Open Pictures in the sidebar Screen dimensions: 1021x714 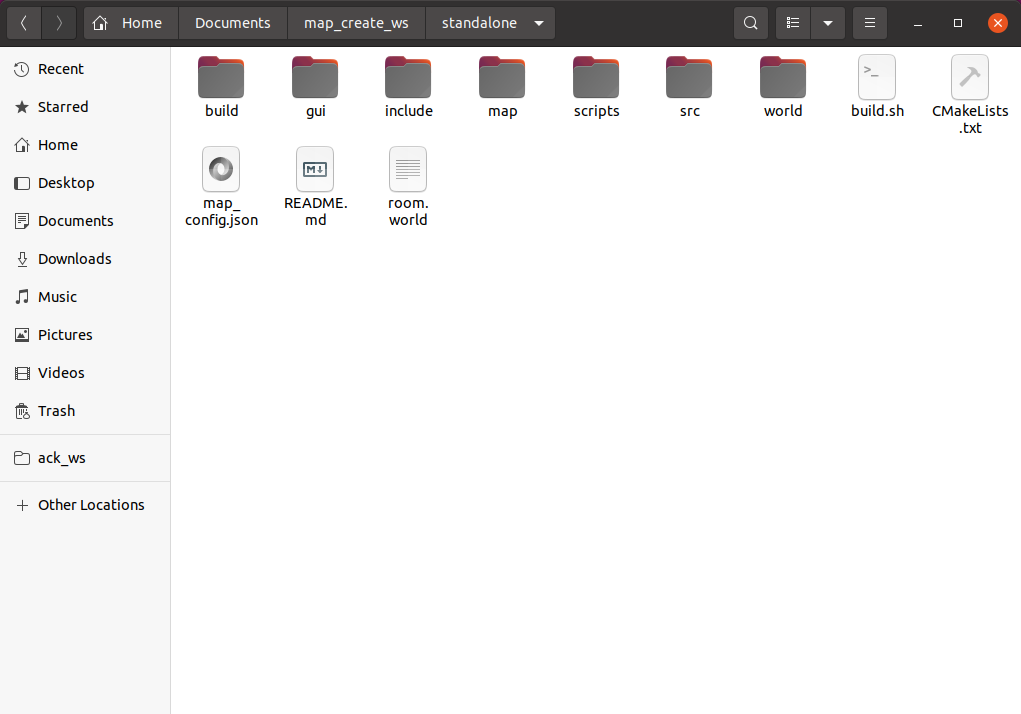tap(85, 335)
